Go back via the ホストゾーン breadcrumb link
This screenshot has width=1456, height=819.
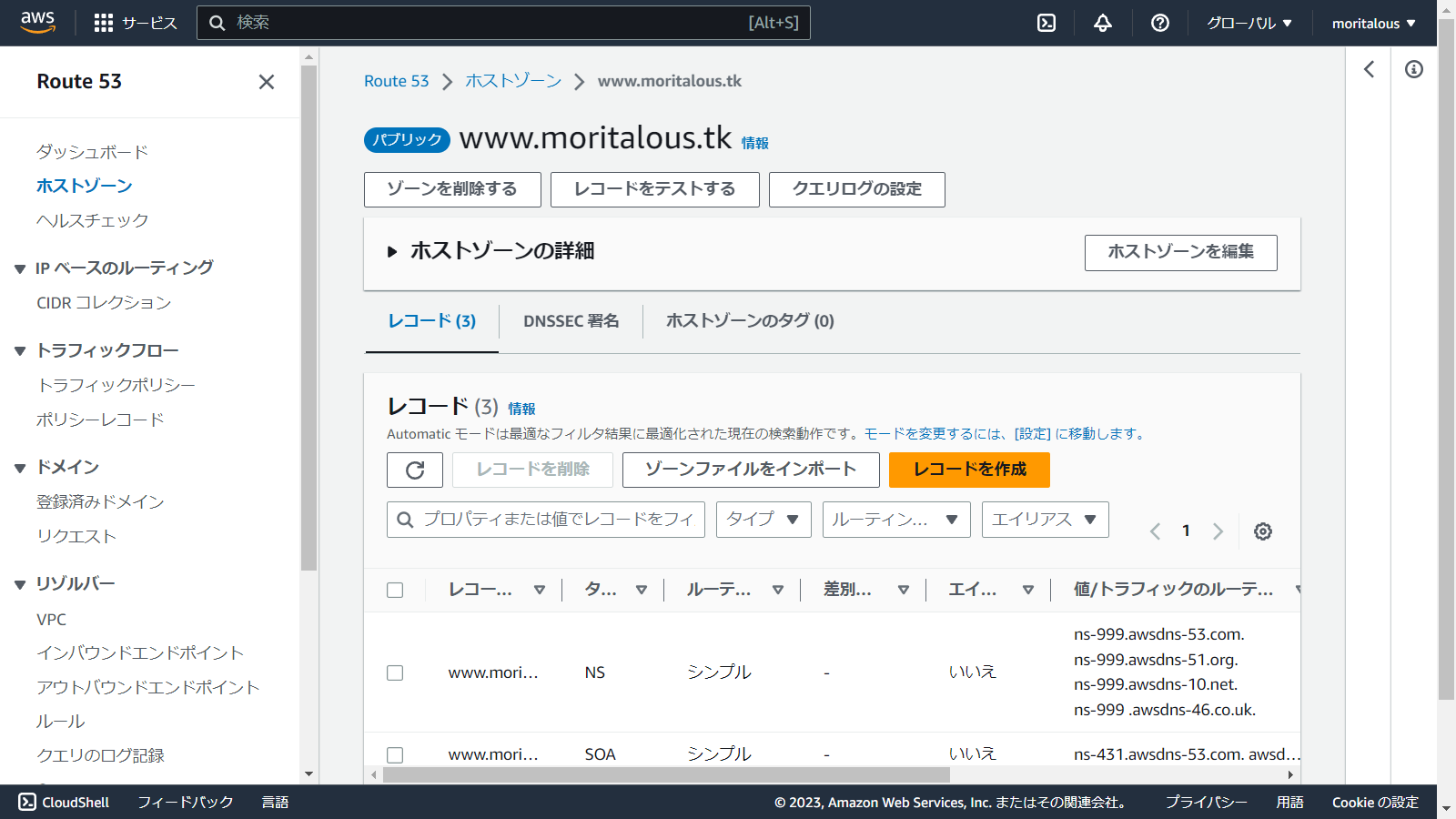coord(513,80)
